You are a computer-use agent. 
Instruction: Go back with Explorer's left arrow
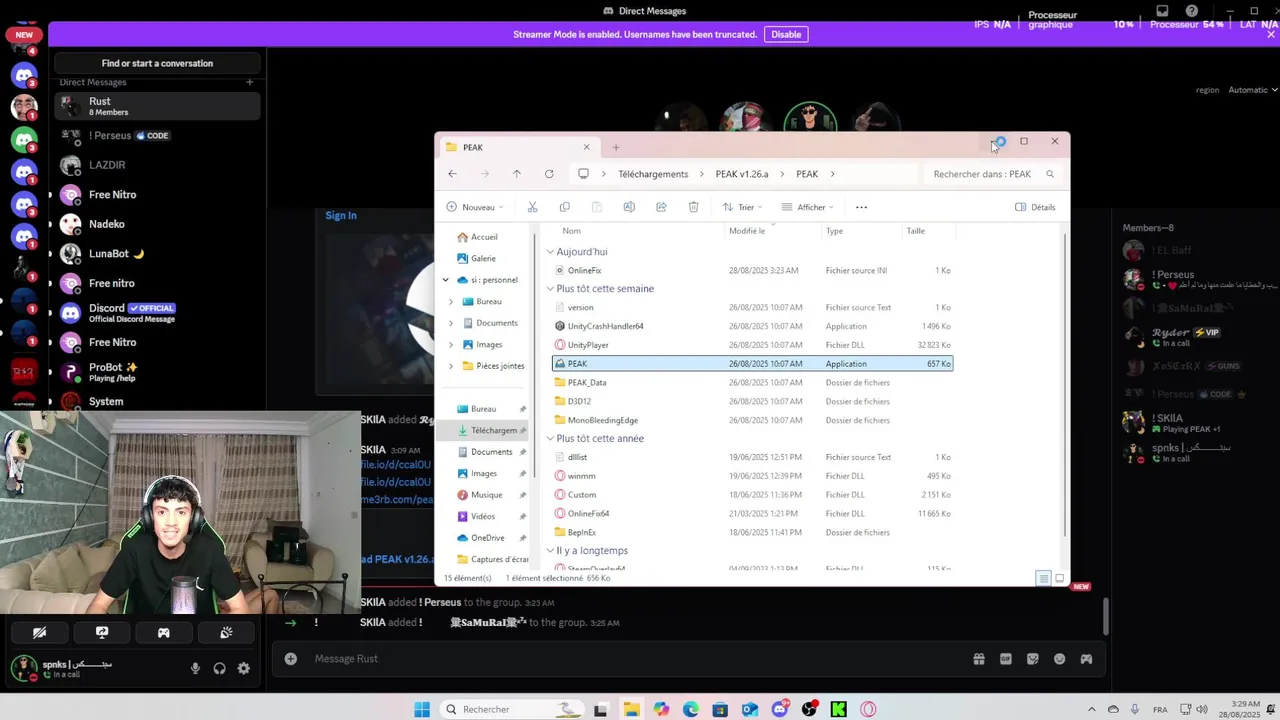(x=452, y=174)
